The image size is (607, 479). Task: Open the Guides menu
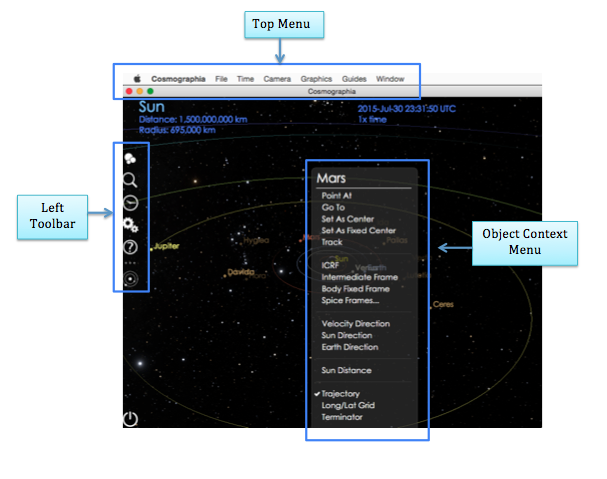354,78
